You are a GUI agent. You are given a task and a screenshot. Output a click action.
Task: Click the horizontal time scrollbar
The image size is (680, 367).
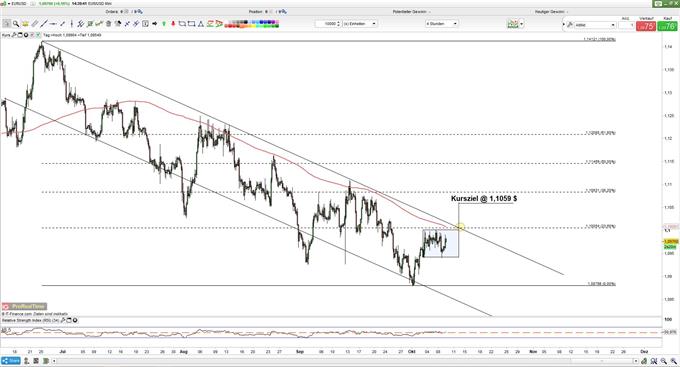click(x=345, y=361)
